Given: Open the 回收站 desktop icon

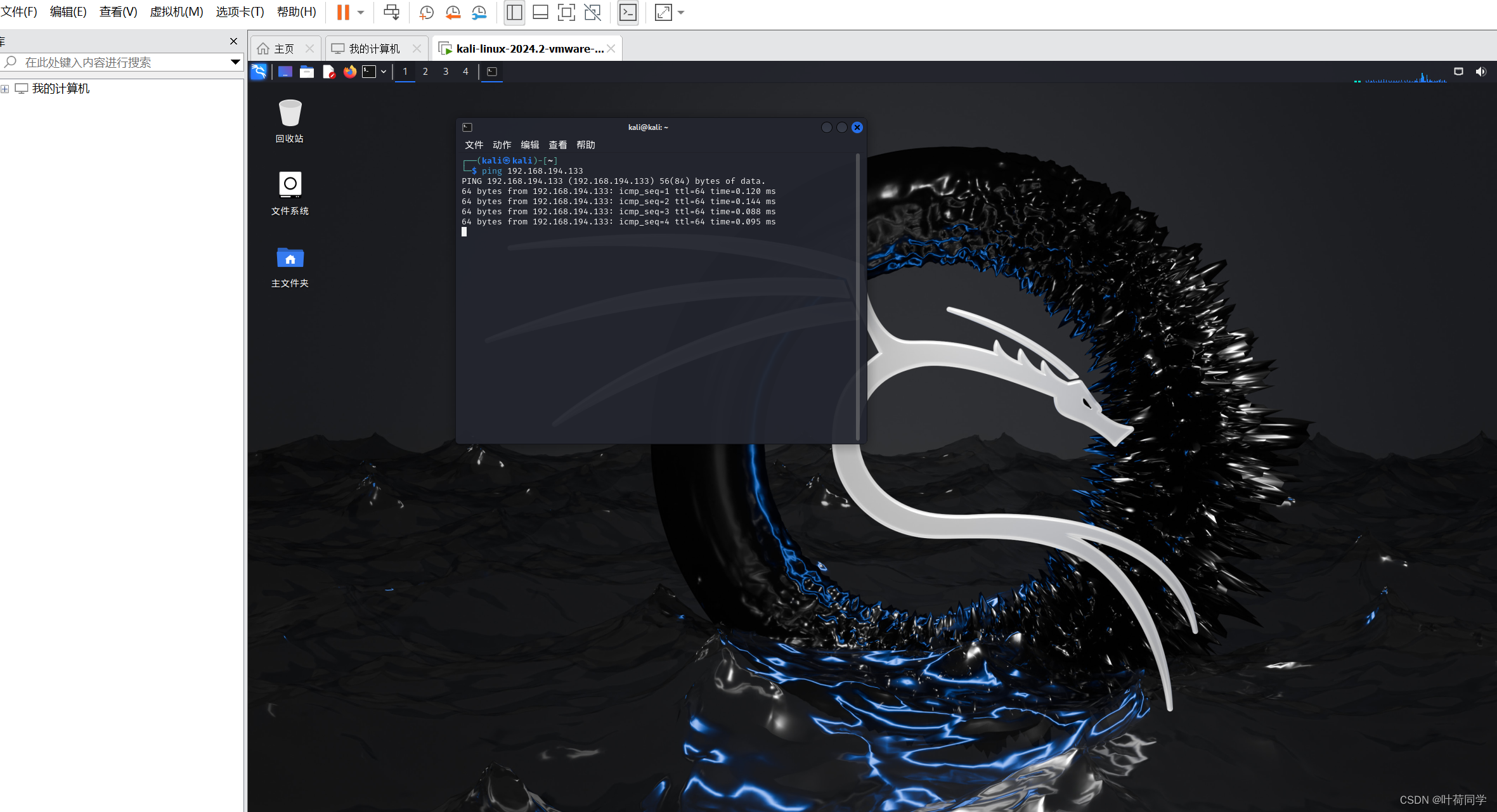Looking at the screenshot, I should click(x=290, y=120).
